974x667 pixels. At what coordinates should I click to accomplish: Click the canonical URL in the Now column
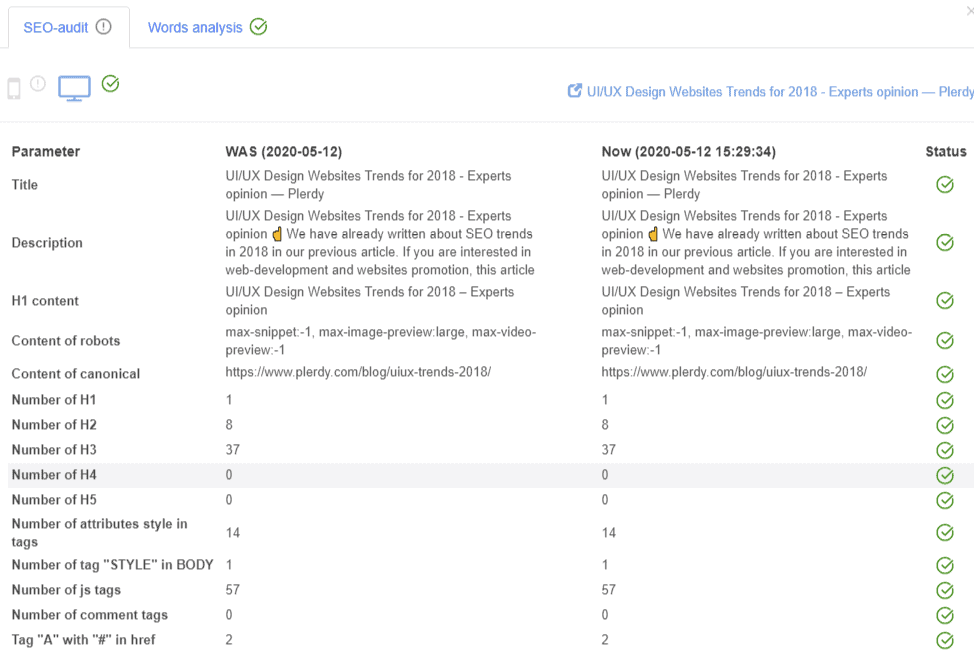[x=734, y=372]
